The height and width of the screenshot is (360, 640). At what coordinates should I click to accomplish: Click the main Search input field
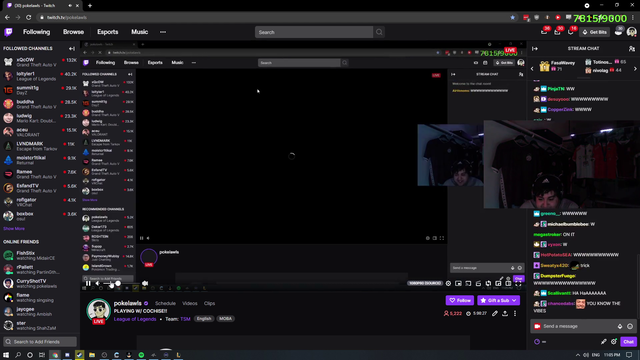click(x=314, y=32)
